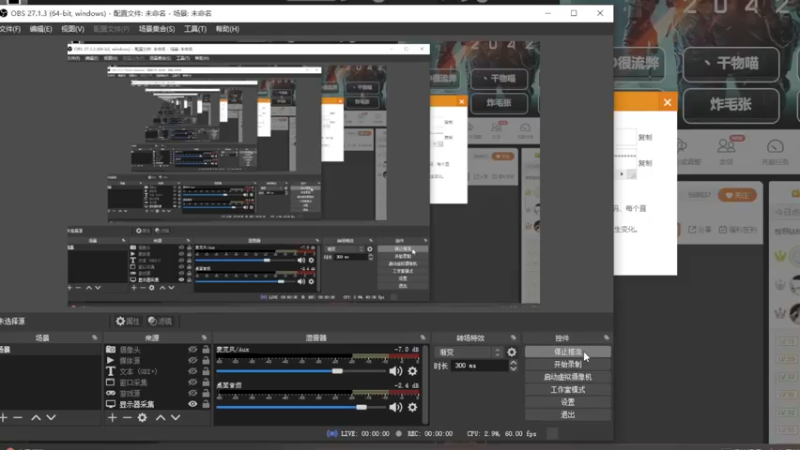
Task: Move the scene down with the down arrow
Action: (x=51, y=417)
